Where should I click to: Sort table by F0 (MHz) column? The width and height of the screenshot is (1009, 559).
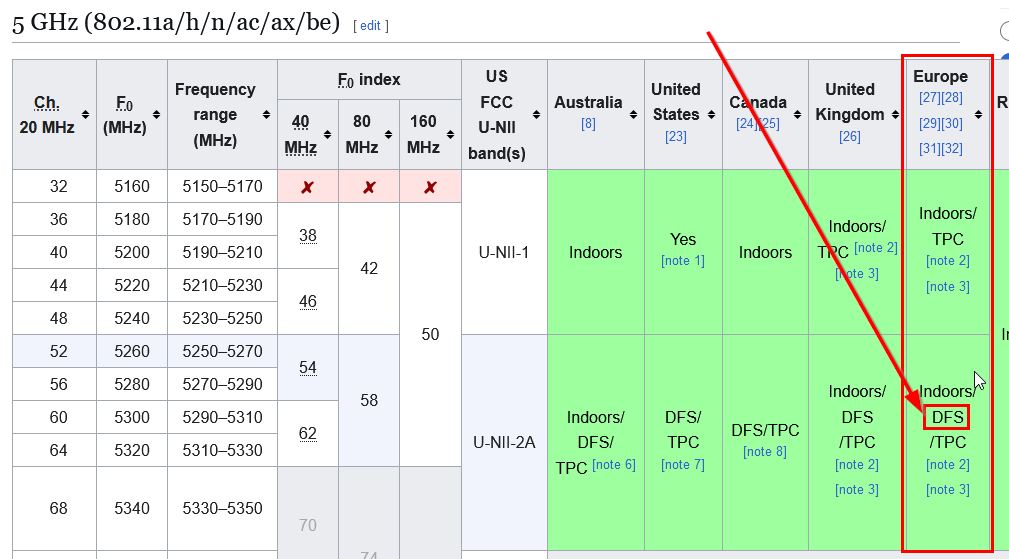[x=156, y=115]
